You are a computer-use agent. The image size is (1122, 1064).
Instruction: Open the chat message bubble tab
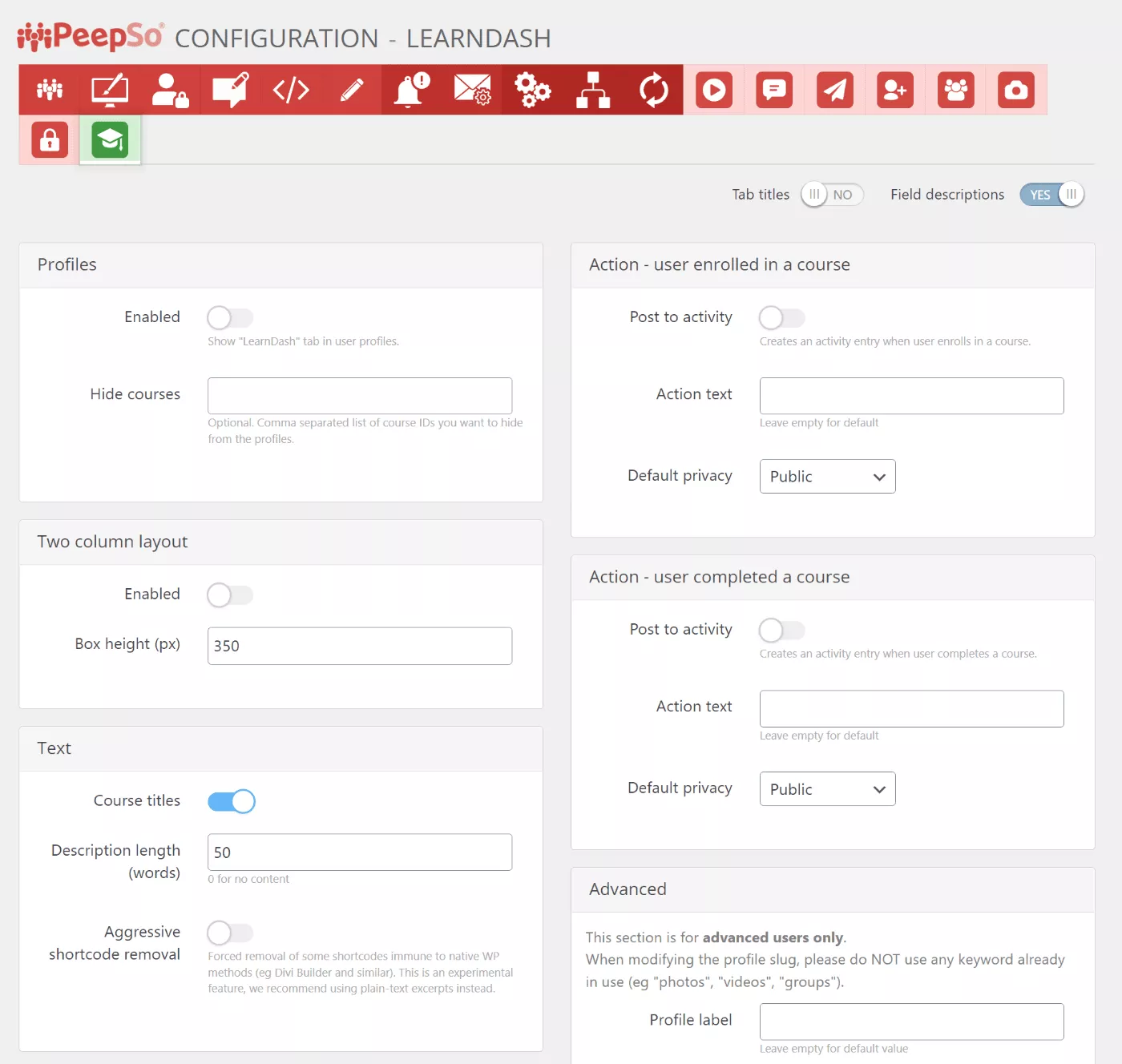click(774, 90)
